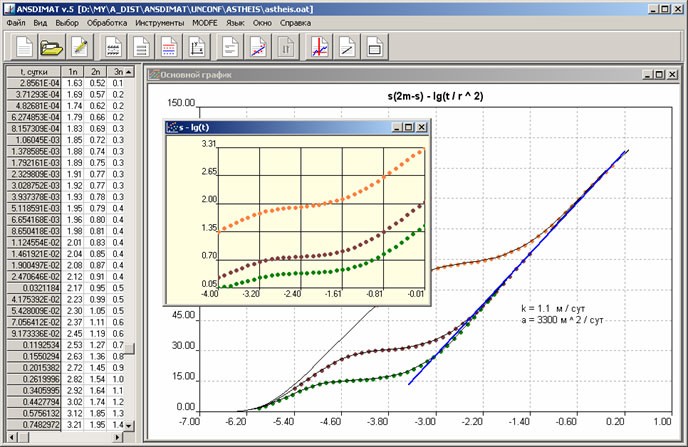
Task: Click the vertical scrollbar thumb of the data table
Action: (x=129, y=348)
